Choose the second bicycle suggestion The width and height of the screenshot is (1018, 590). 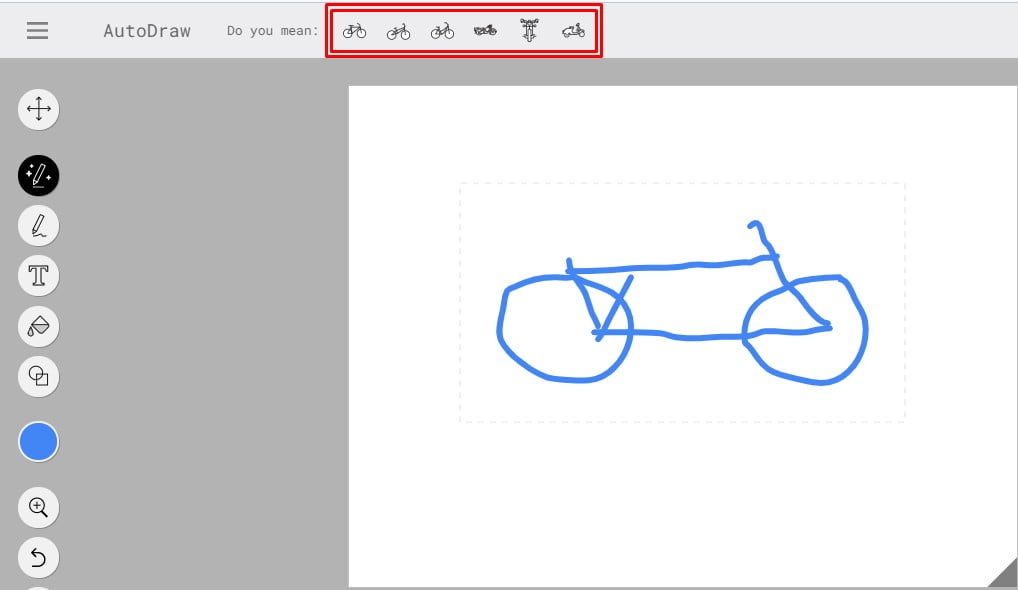click(398, 31)
